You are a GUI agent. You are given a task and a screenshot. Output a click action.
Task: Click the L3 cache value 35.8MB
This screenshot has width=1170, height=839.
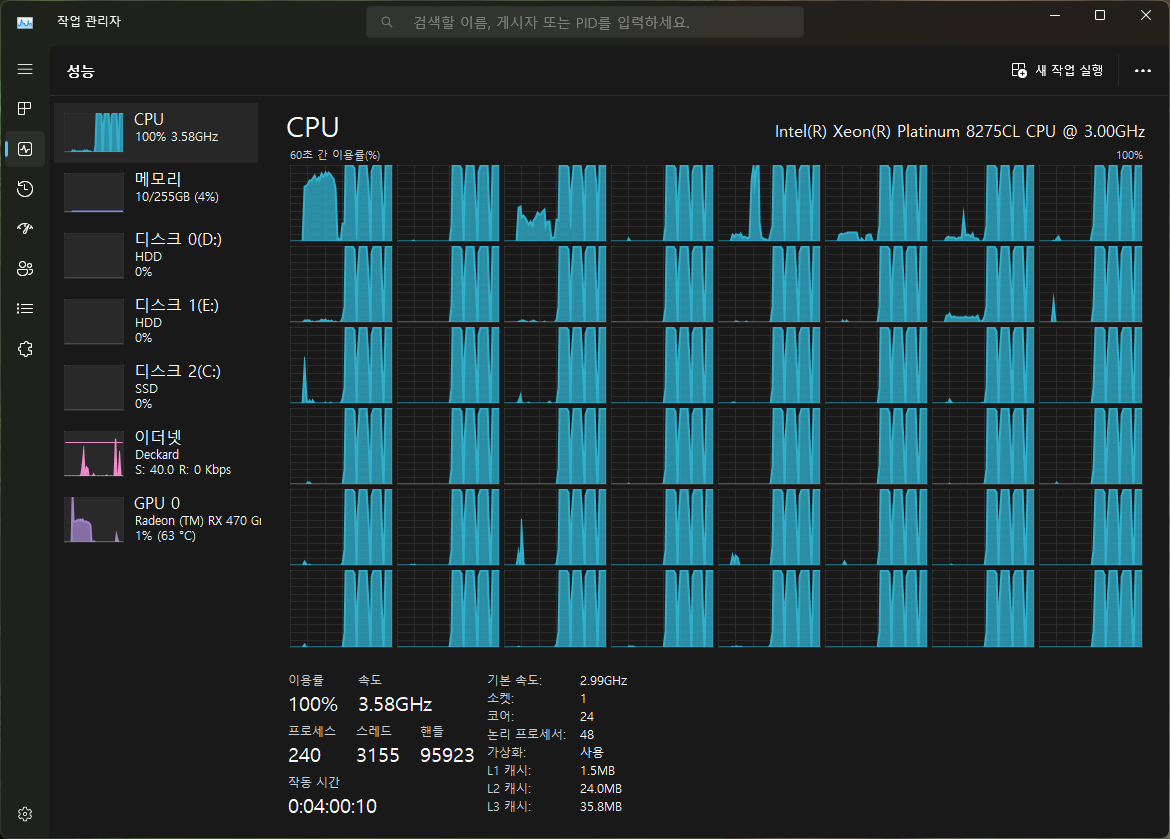[601, 806]
